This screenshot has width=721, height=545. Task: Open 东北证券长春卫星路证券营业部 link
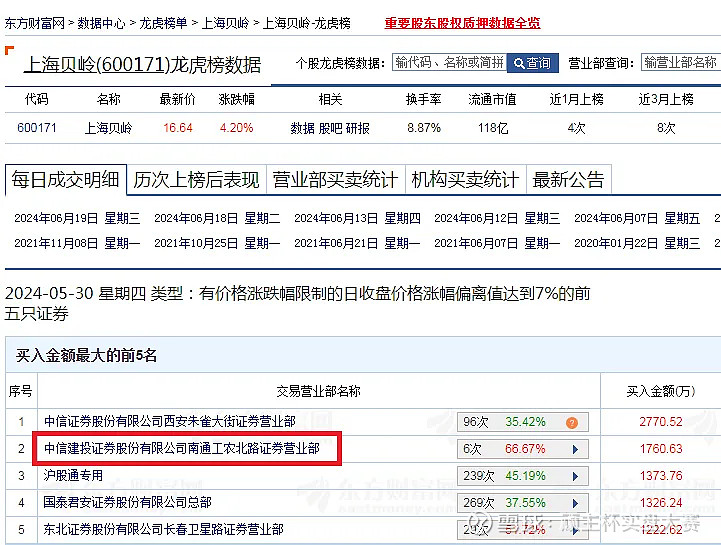164,529
